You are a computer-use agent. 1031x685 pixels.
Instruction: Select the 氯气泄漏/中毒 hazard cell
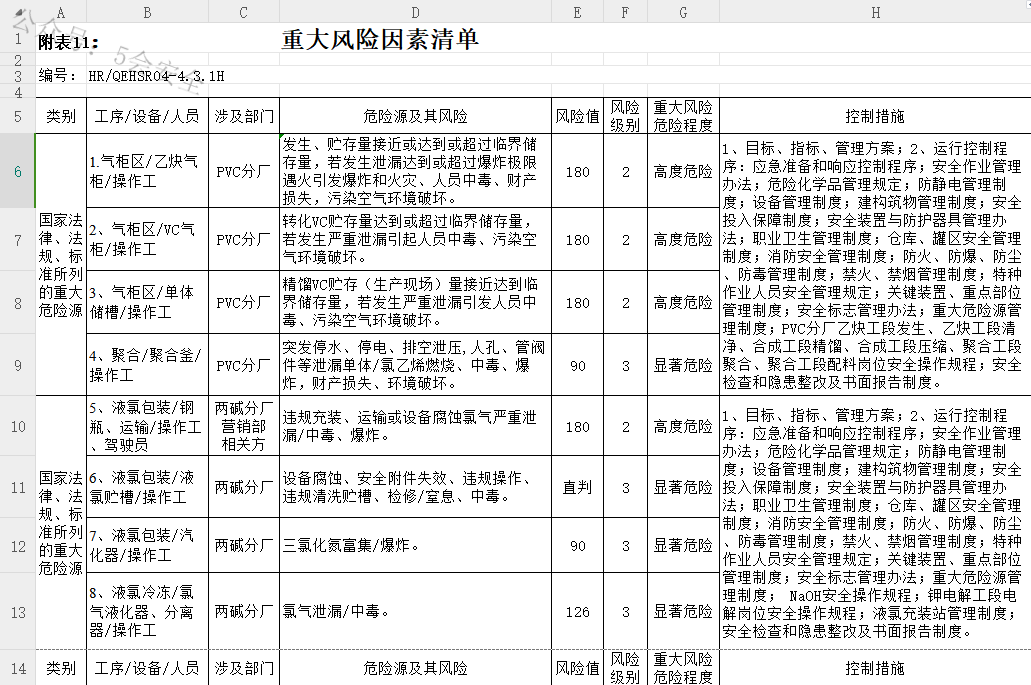tap(415, 612)
